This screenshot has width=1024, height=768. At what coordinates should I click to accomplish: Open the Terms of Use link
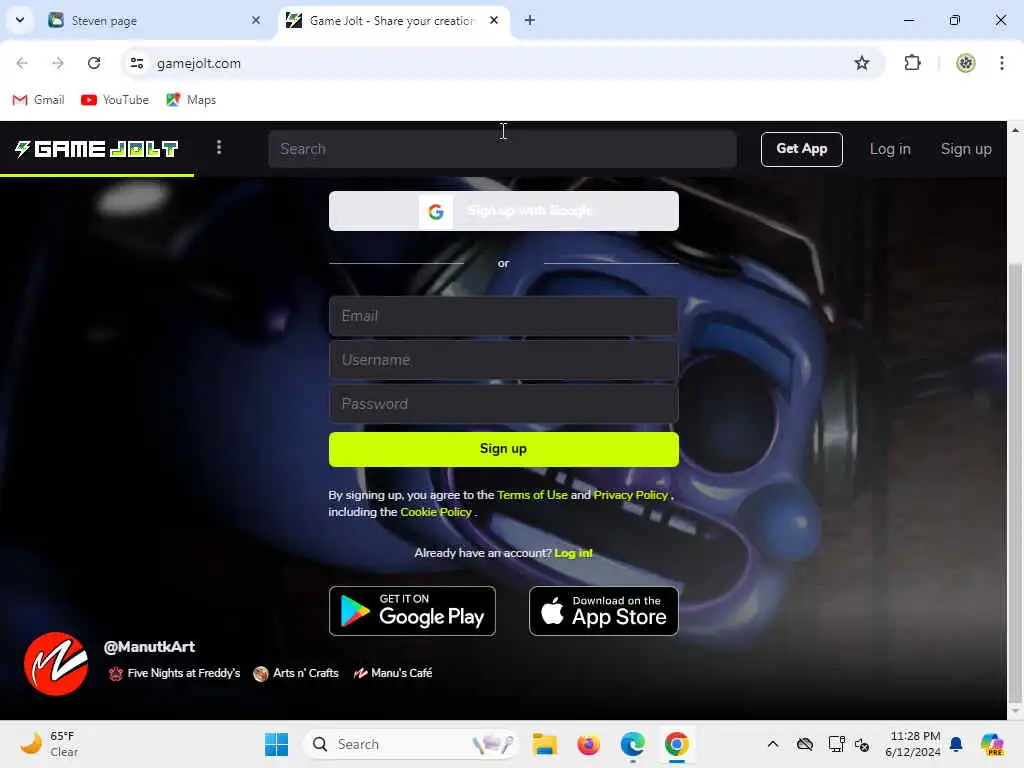[532, 495]
